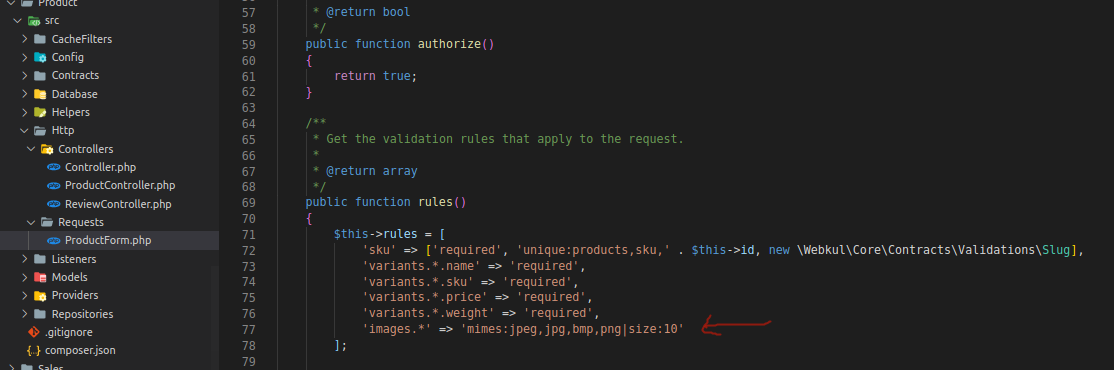Click the validation rules comment line
Viewport: 1114px width, 370px height.
pyautogui.click(x=498, y=139)
